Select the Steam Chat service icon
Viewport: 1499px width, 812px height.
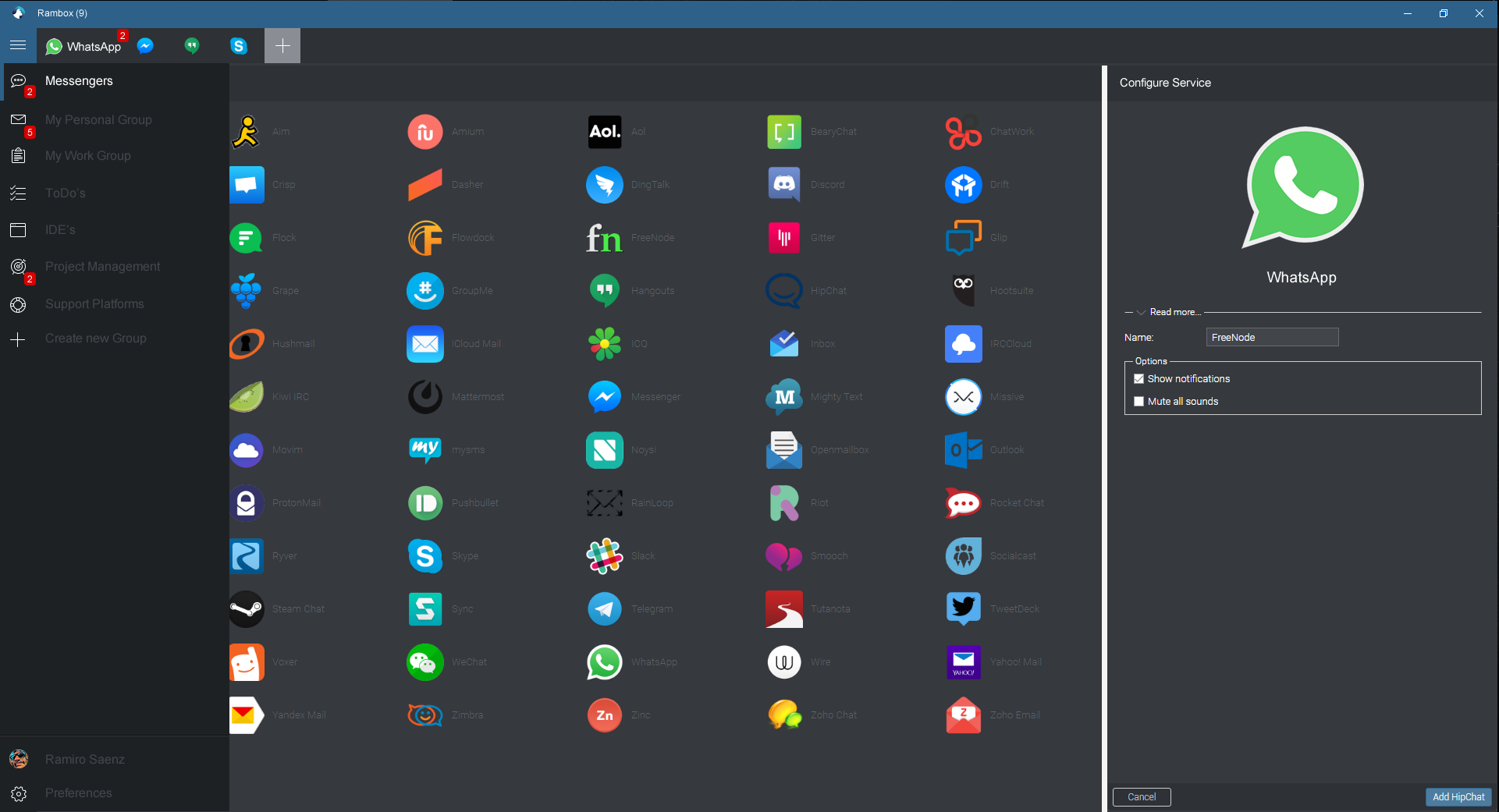[x=247, y=609]
